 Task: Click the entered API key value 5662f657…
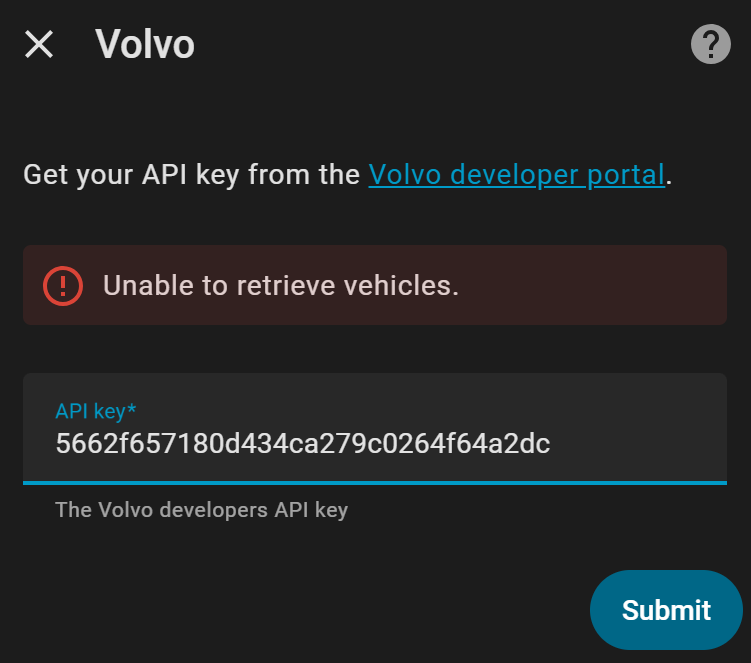point(303,443)
